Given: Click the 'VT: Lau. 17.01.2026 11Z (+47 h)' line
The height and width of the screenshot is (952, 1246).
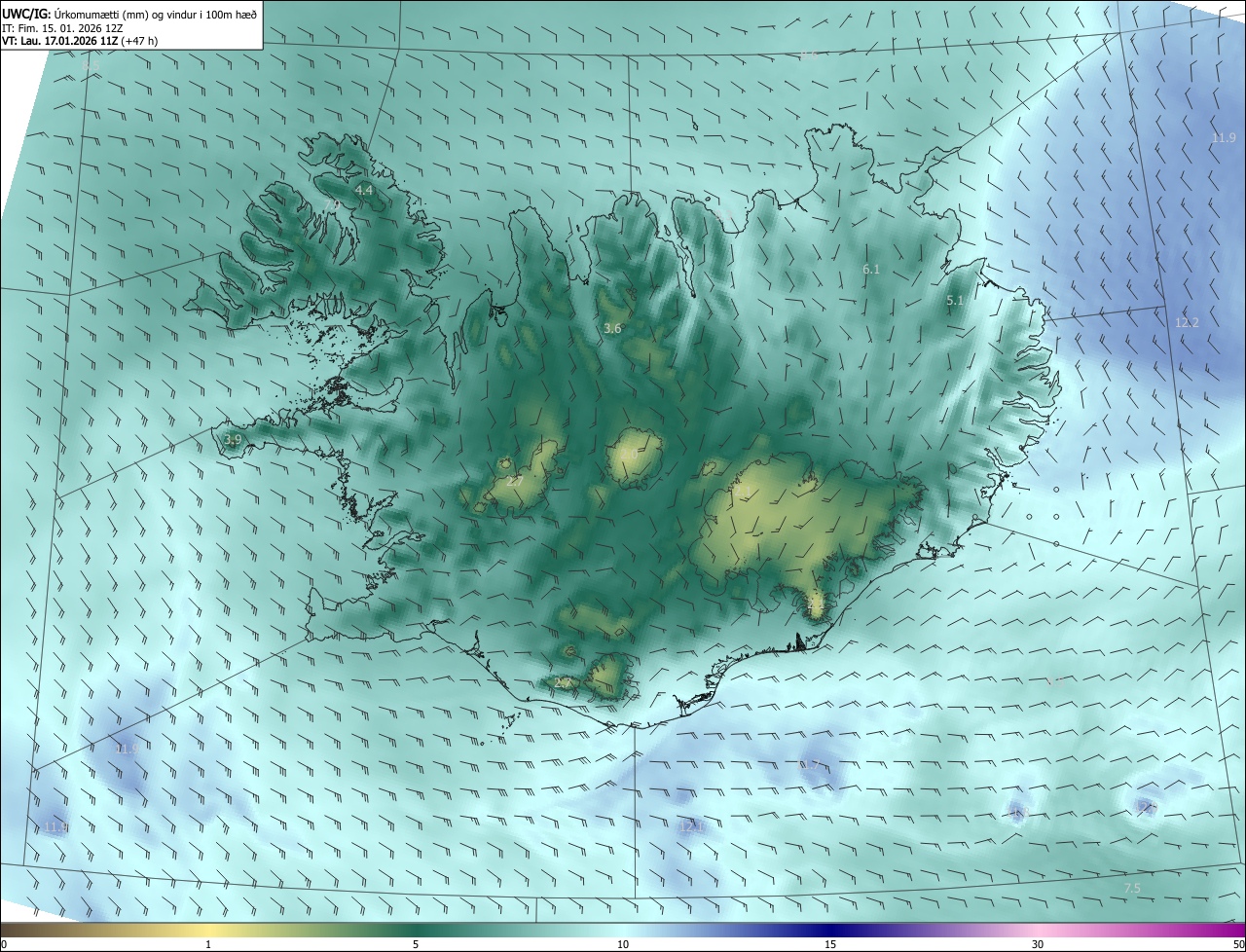Looking at the screenshot, I should point(80,40).
